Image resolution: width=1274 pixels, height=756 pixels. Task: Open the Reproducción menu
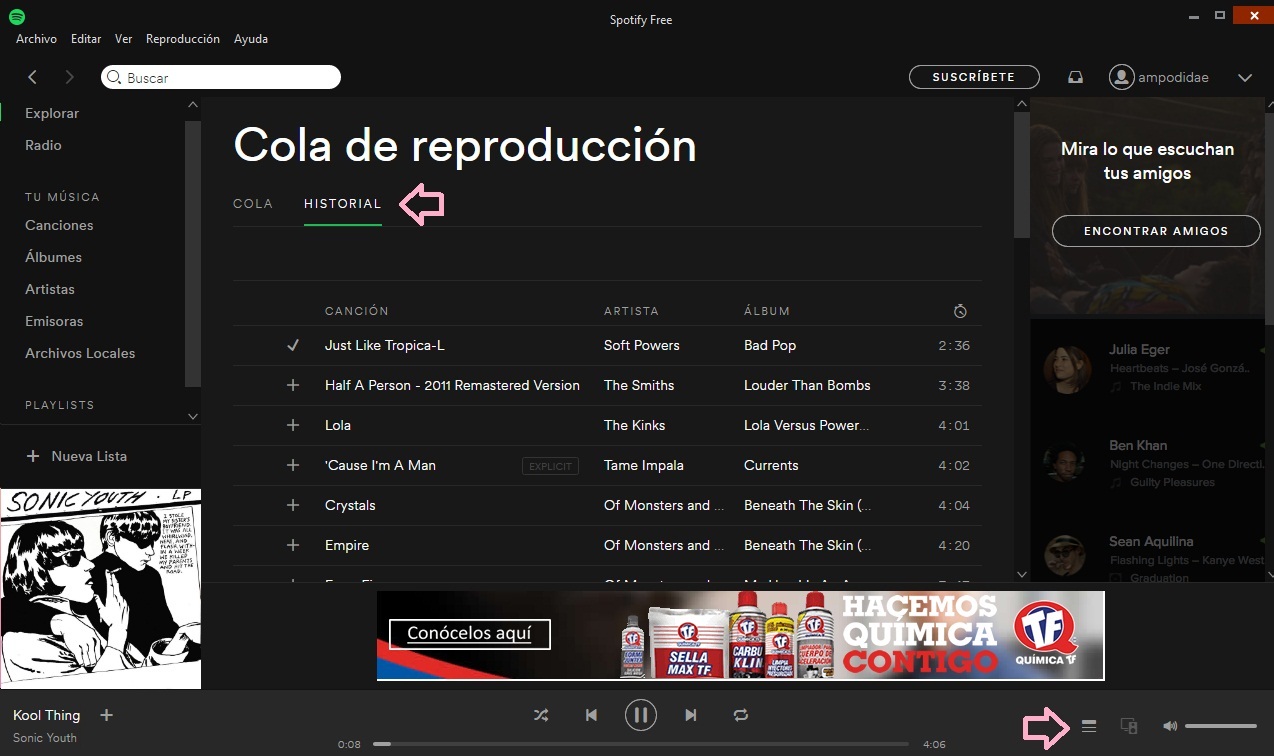pyautogui.click(x=183, y=39)
